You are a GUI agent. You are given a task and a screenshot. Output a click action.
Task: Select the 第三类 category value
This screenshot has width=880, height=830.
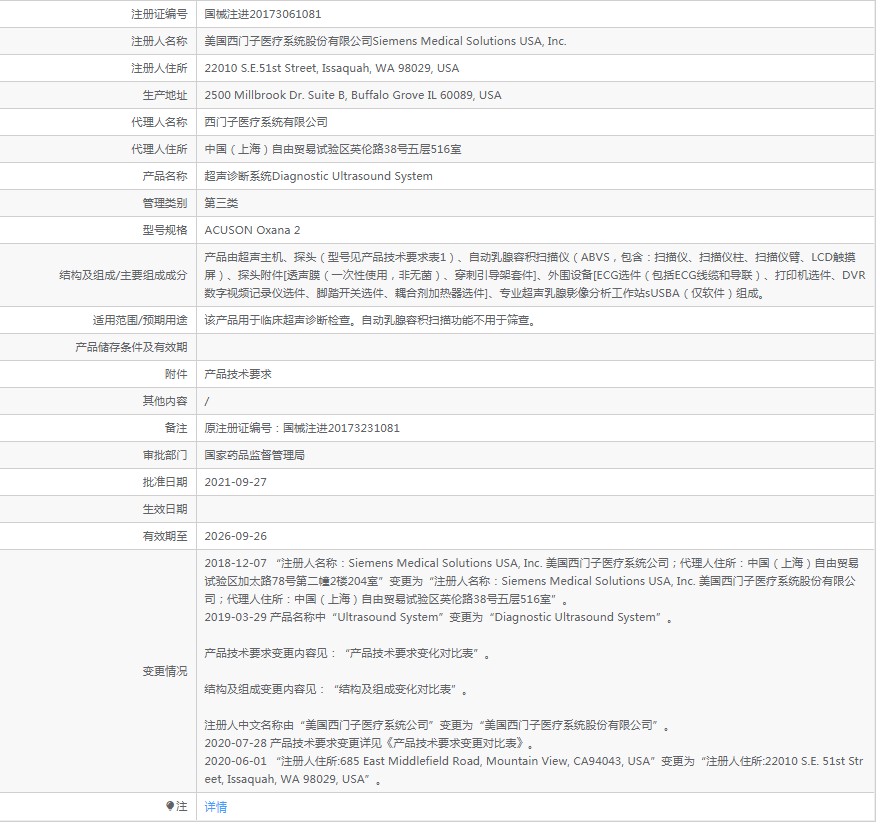[x=221, y=203]
